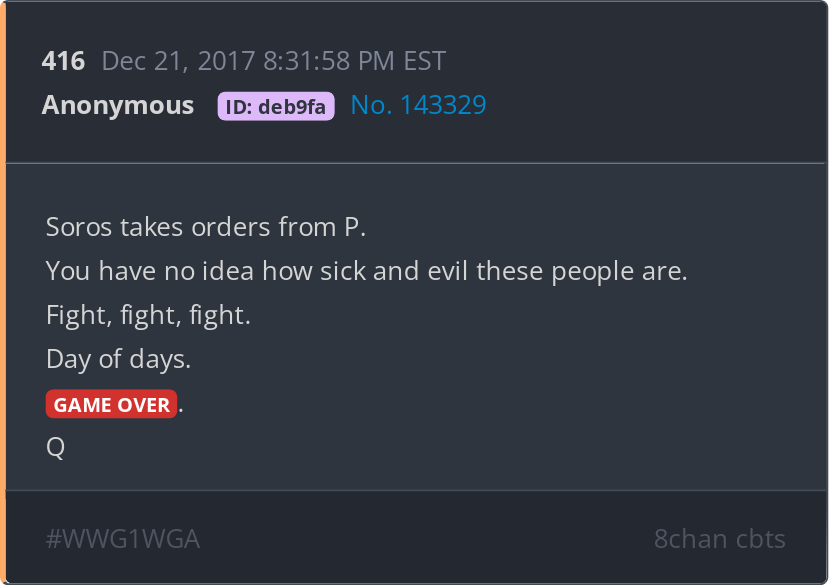Click the 8:31:58 PM EST time

pyautogui.click(x=355, y=61)
